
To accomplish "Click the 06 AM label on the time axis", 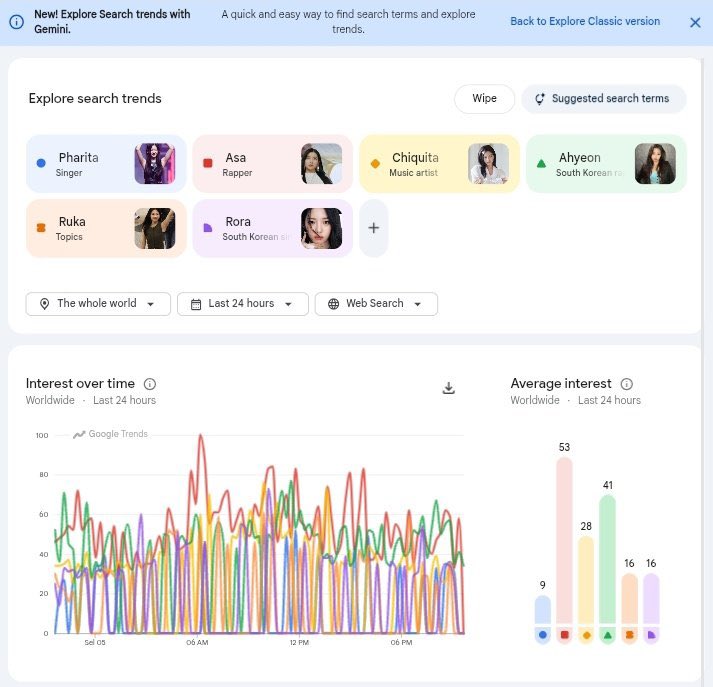I will (x=197, y=642).
